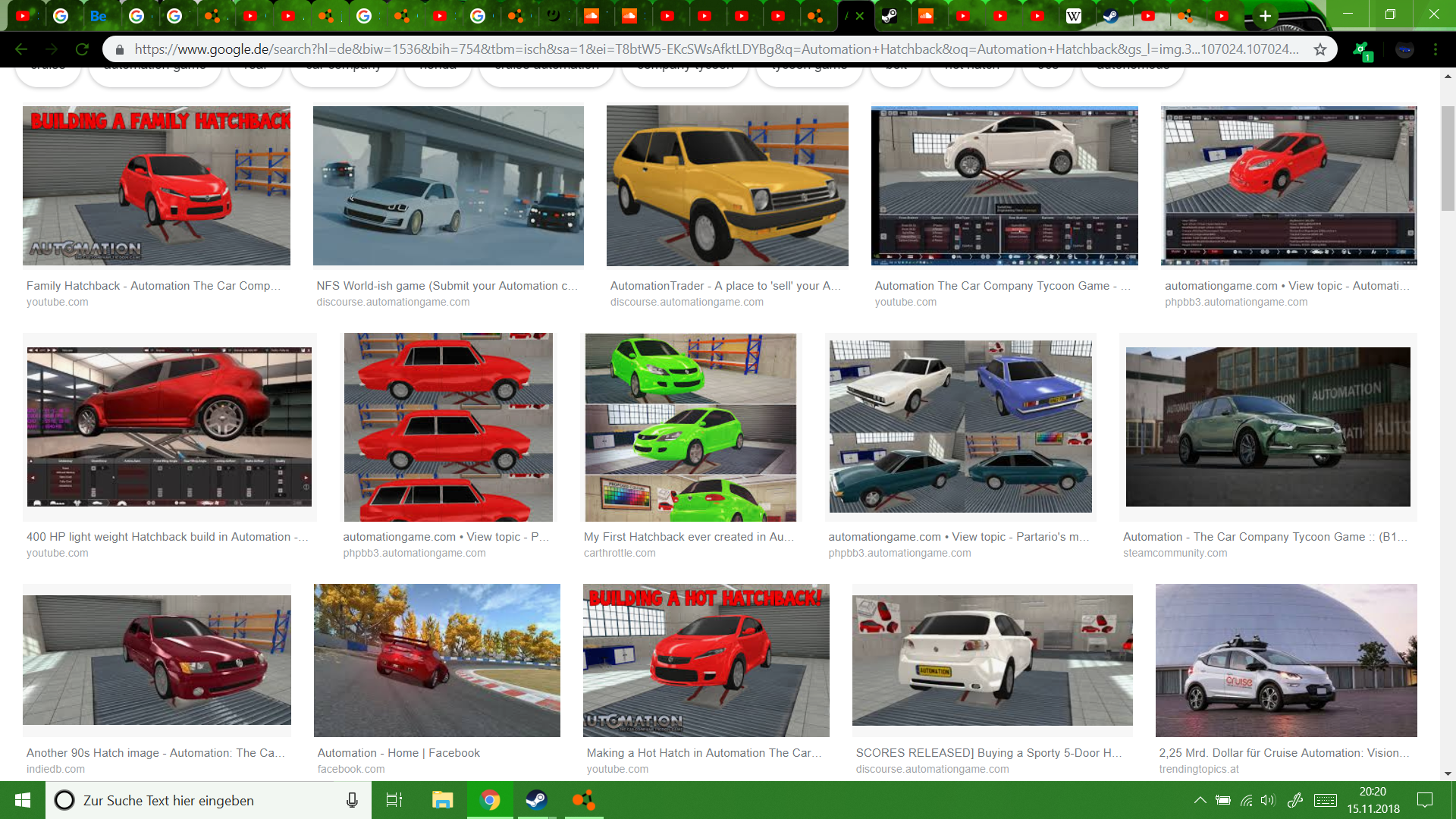The image size is (1456, 819).
Task: Open the green extension icon with badge 1
Action: coord(1363,50)
